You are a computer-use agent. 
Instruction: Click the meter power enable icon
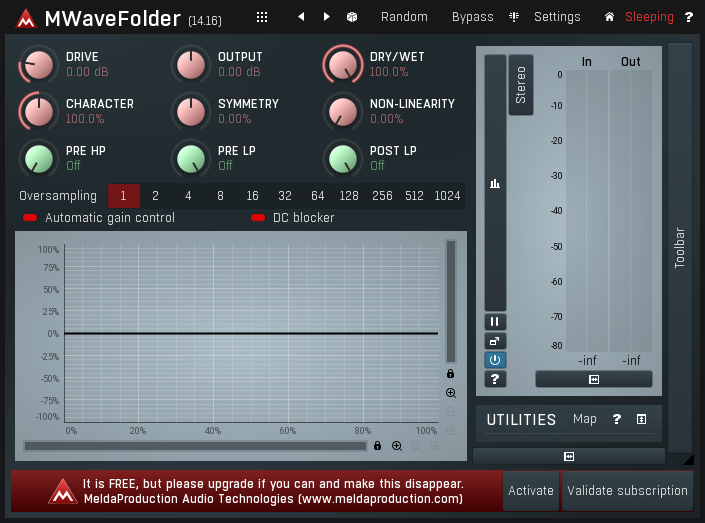(495, 360)
